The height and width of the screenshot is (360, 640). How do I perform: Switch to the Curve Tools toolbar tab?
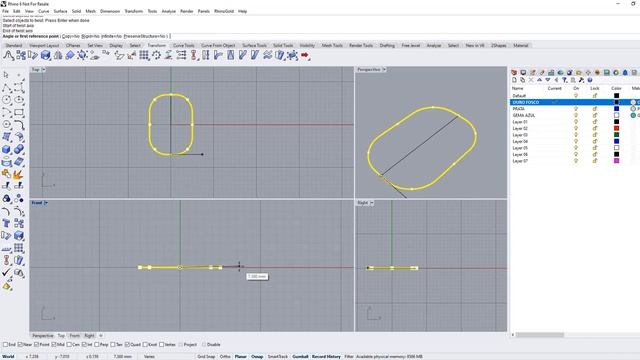pos(184,45)
